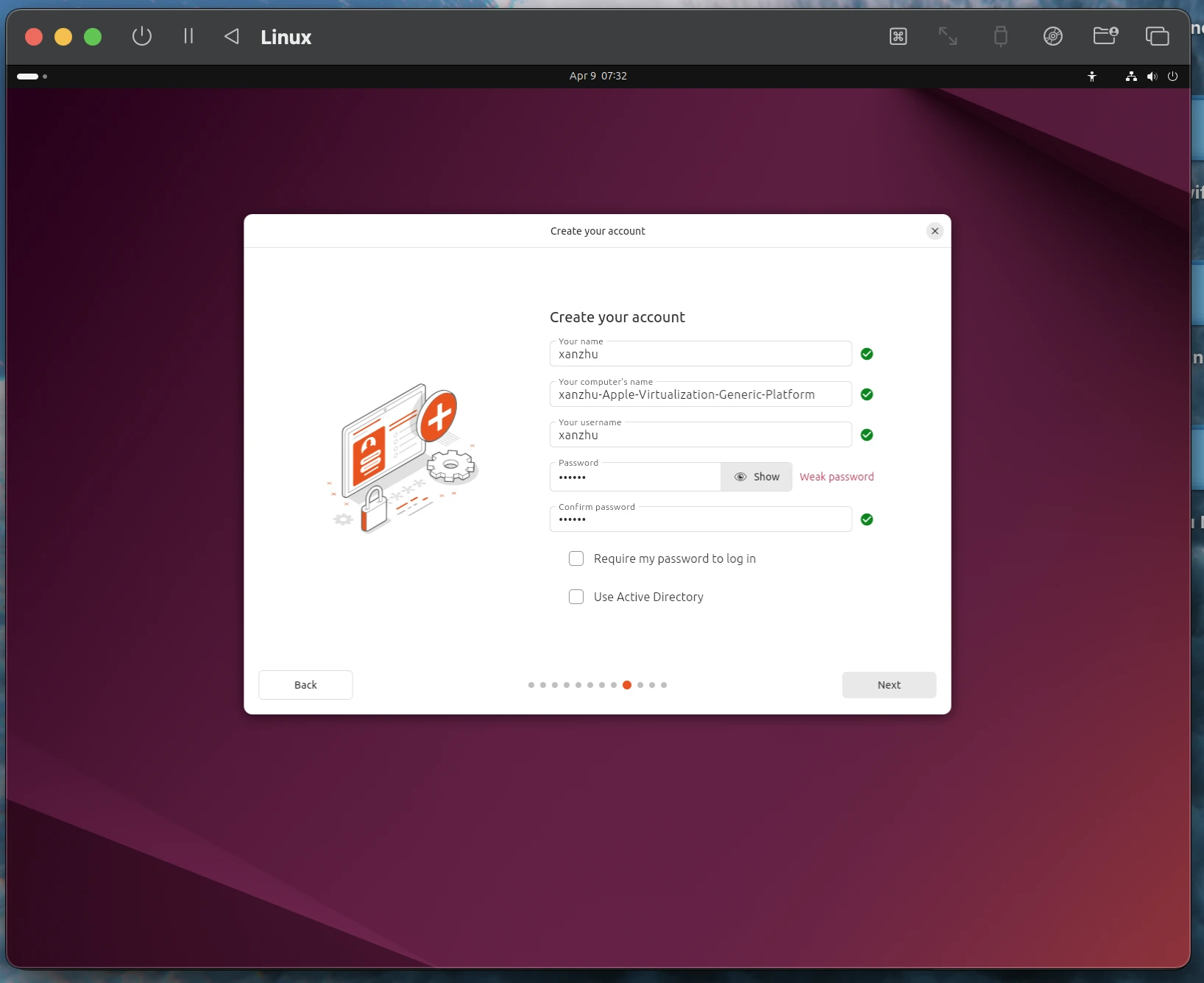Maximize the VM window with green button
Viewport: 1204px width, 983px height.
[93, 37]
